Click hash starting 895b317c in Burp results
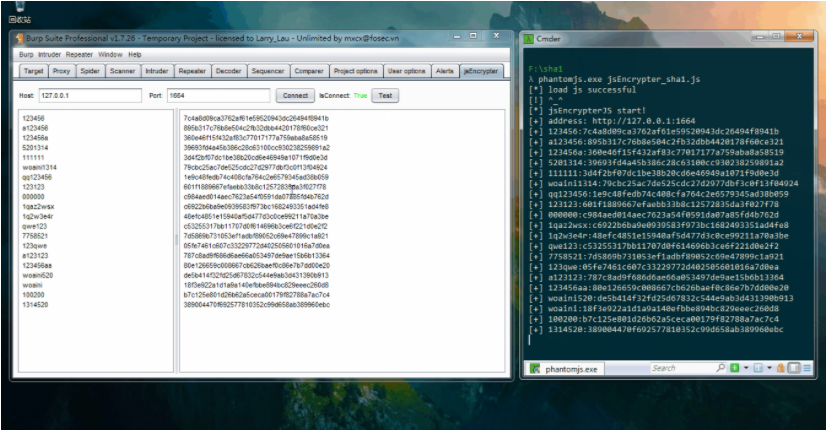Viewport: 826px width, 430px height. pos(256,128)
